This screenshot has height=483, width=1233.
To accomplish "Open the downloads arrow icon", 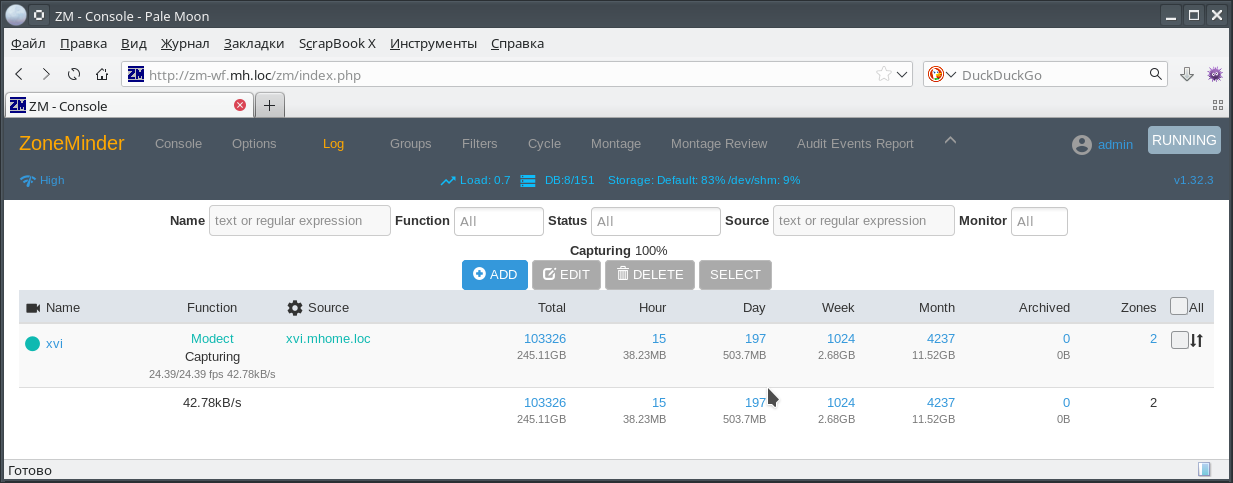I will tap(1187, 74).
